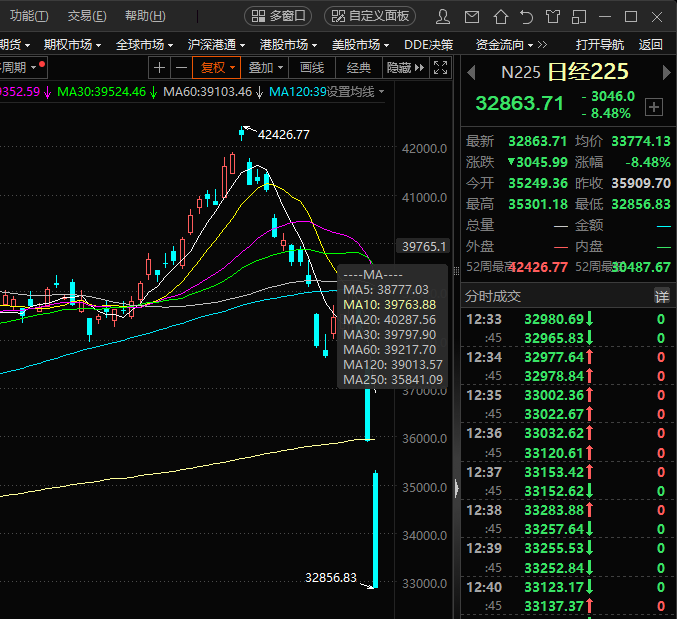Click 详 to view detailed trades

661,296
